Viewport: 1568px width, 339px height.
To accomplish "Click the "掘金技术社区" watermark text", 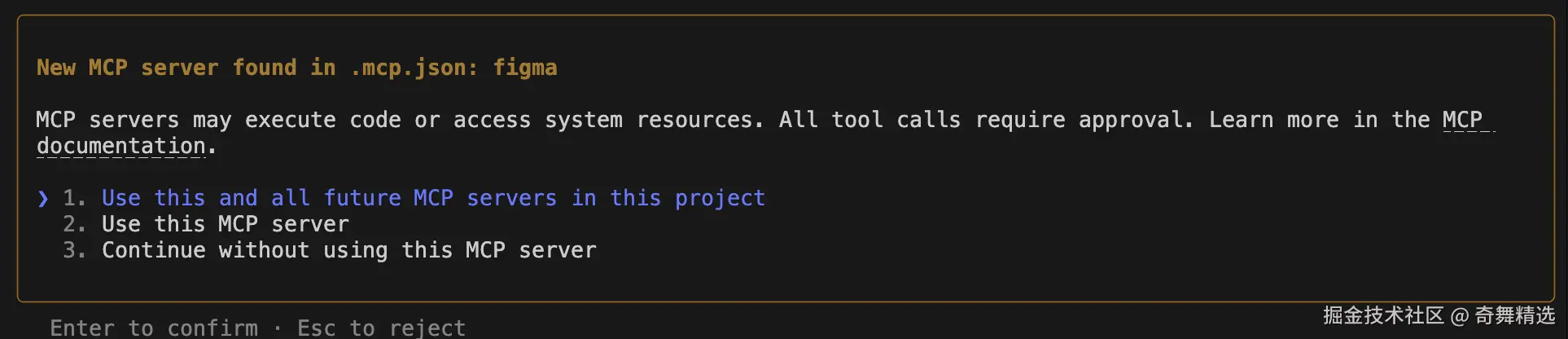I will click(1383, 315).
